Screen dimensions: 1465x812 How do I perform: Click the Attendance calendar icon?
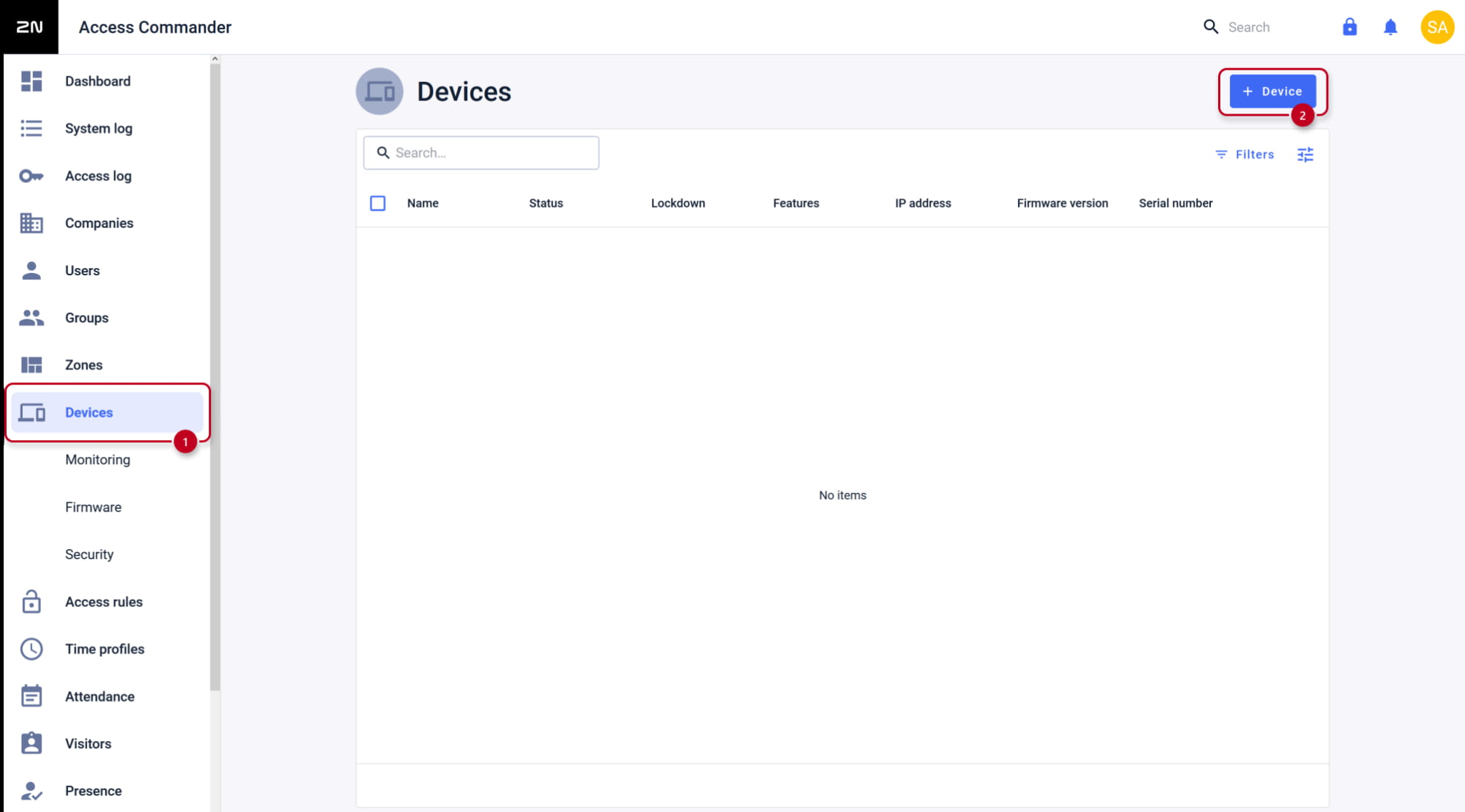coord(31,696)
